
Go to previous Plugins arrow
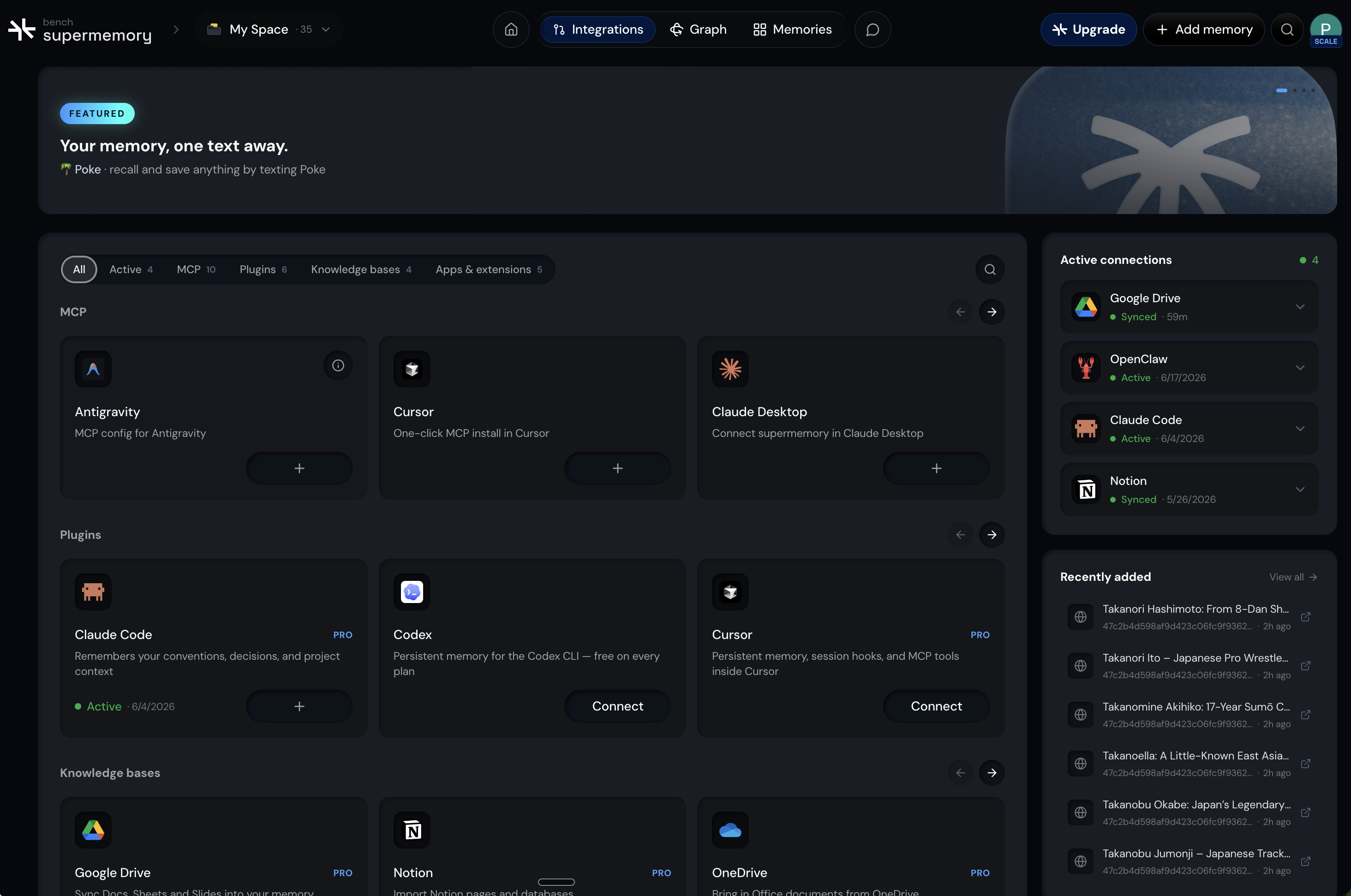click(960, 535)
